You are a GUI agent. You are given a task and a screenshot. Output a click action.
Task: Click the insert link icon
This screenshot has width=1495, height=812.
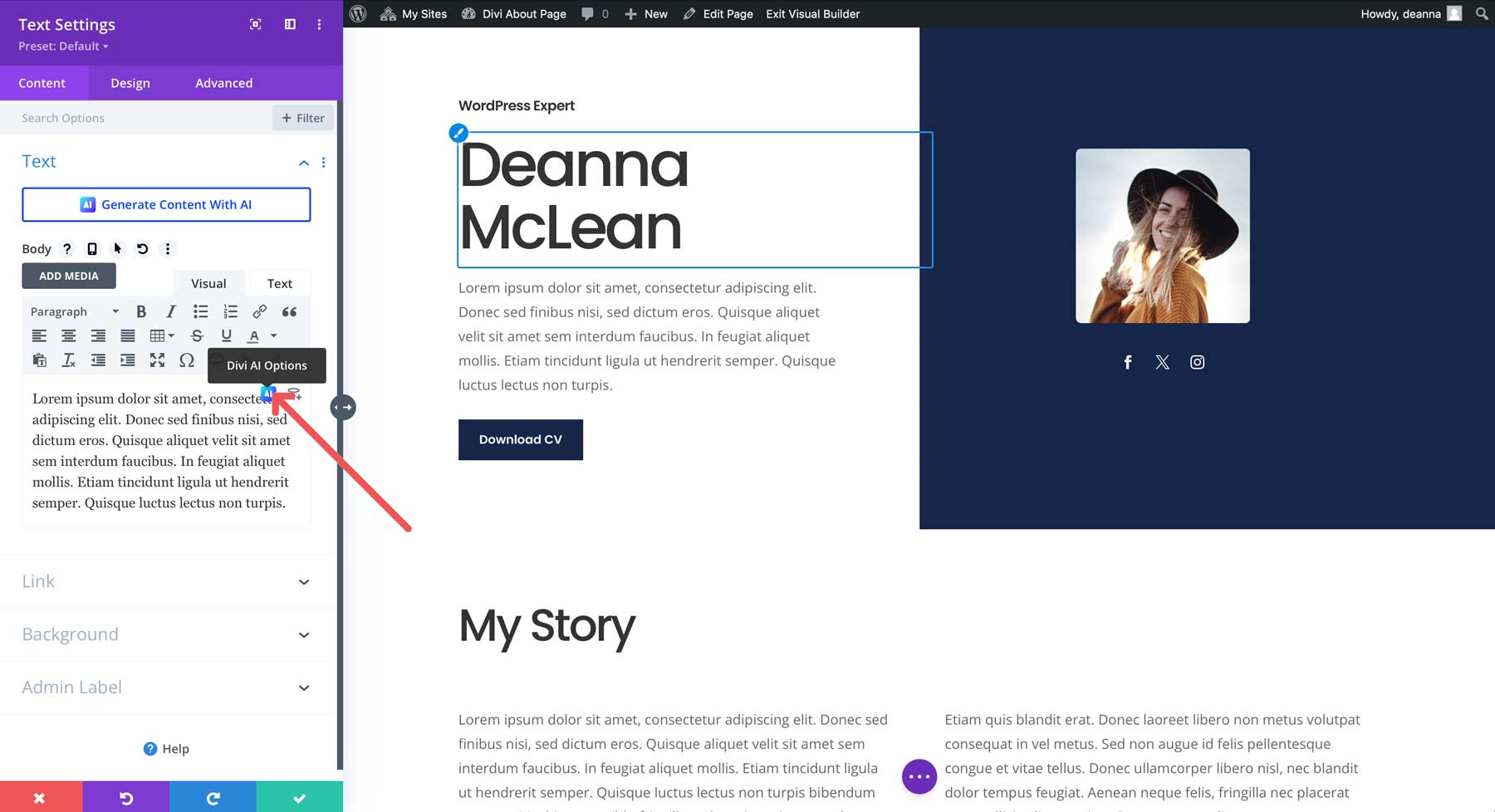(259, 311)
